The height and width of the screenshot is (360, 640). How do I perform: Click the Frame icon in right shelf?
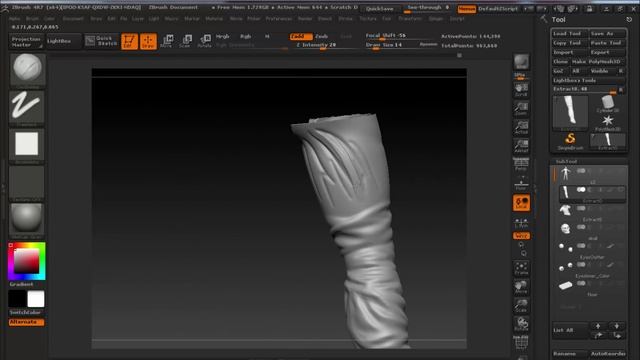click(521, 269)
